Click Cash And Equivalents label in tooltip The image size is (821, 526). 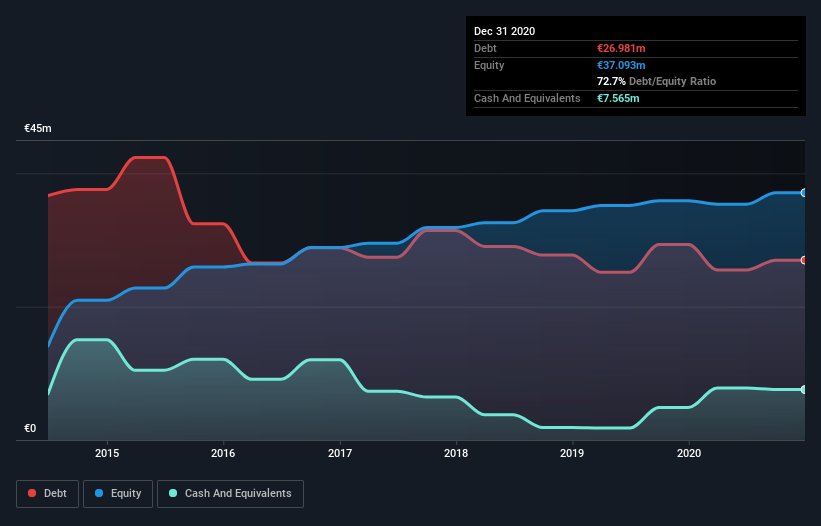527,98
